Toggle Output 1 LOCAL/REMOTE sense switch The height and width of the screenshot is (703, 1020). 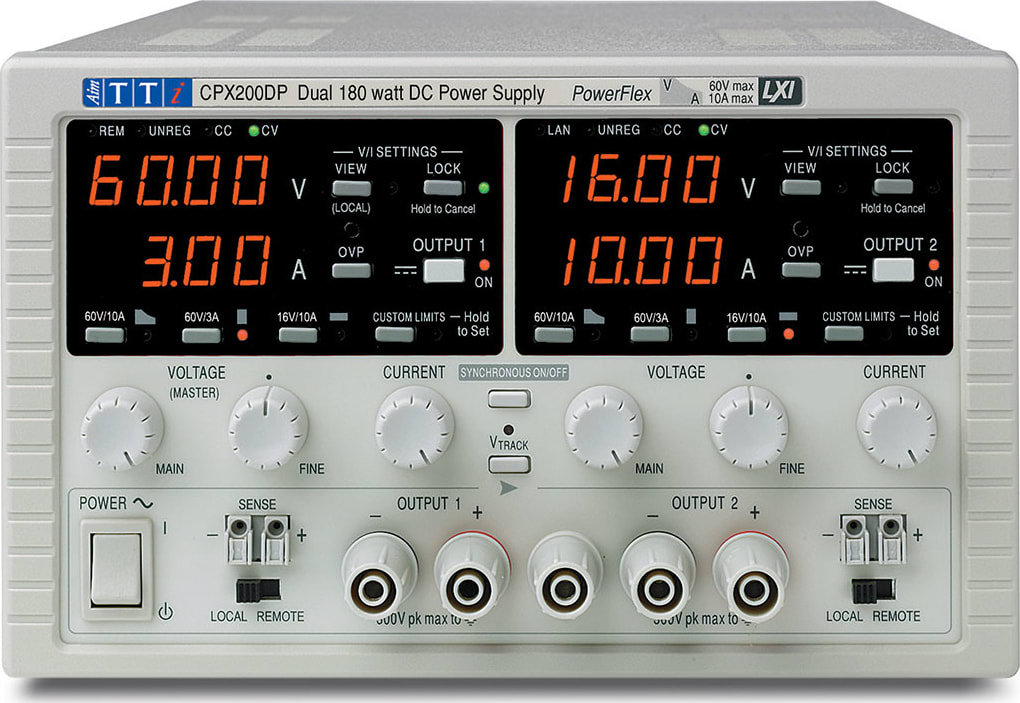pyautogui.click(x=258, y=590)
